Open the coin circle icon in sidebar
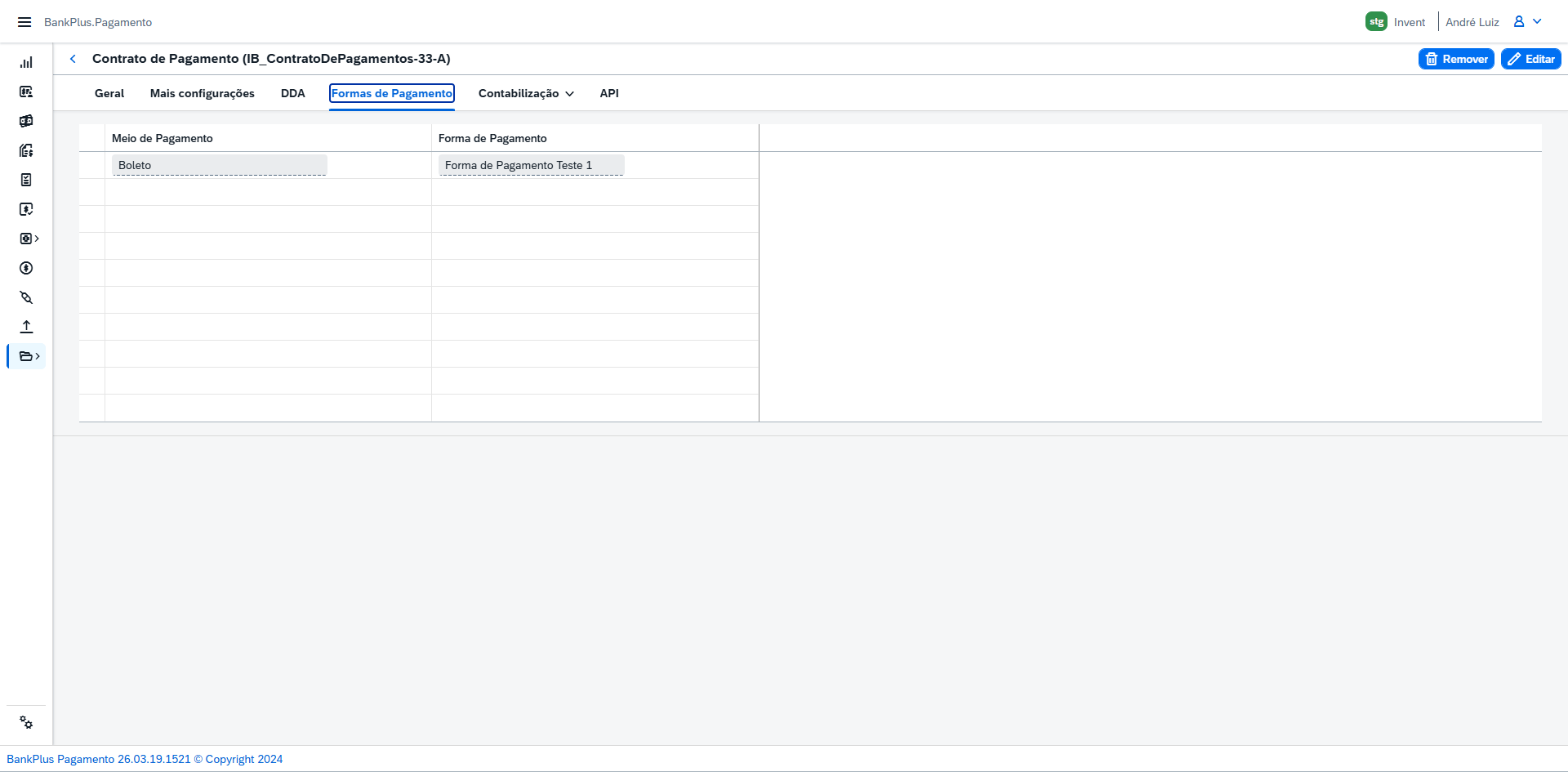The image size is (1568, 772). [x=26, y=268]
